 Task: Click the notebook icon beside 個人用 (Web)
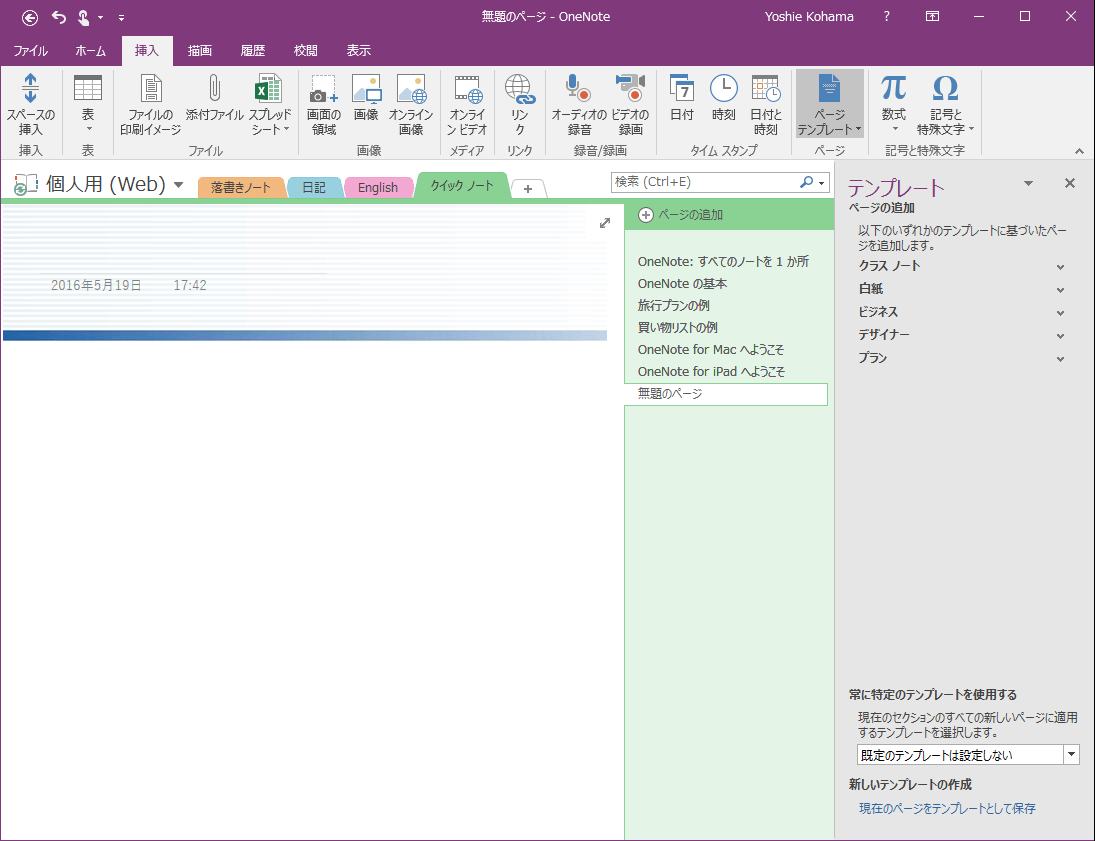coord(26,184)
